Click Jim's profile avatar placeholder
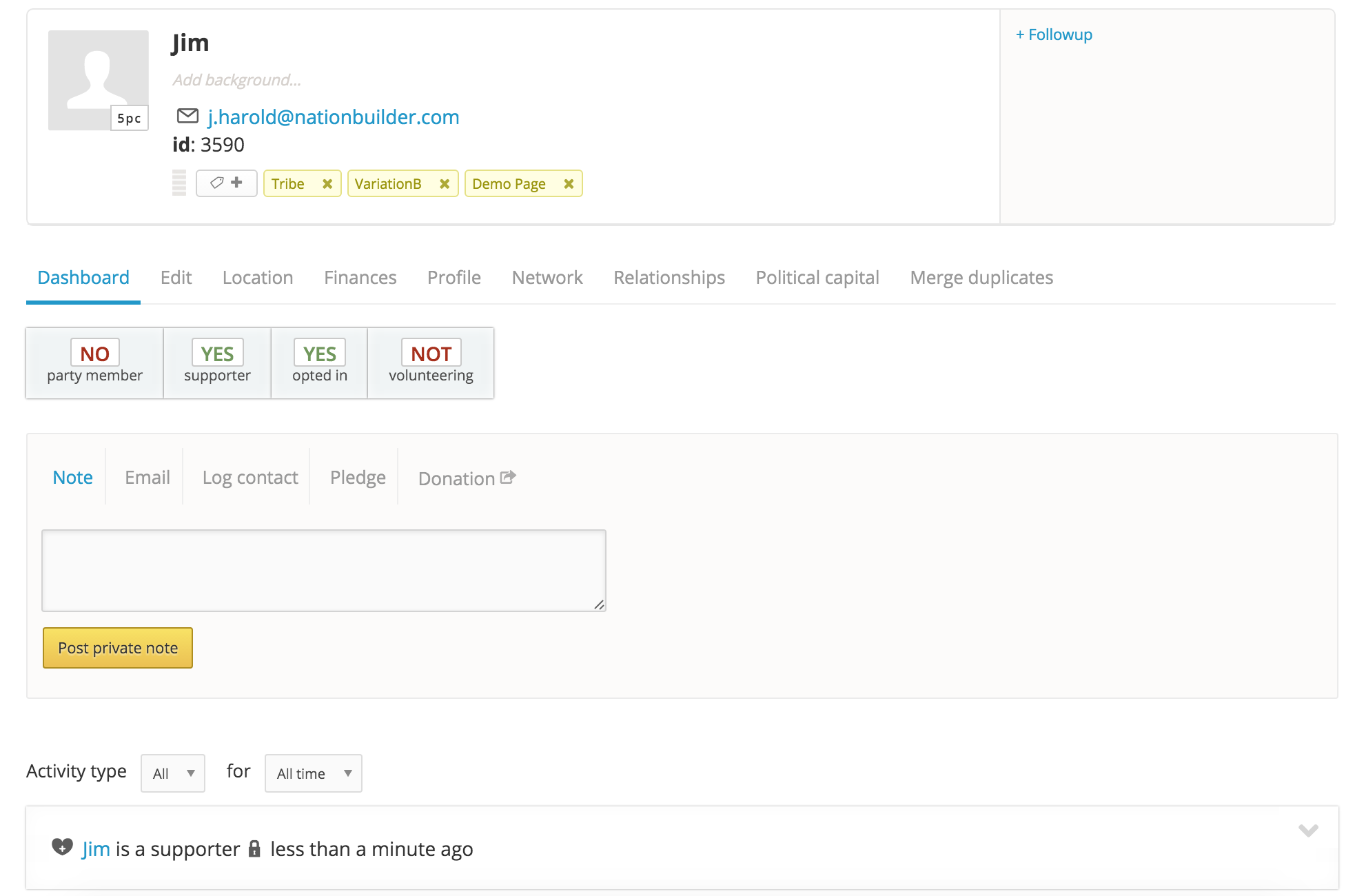Image resolution: width=1355 pixels, height=896 pixels. point(98,80)
